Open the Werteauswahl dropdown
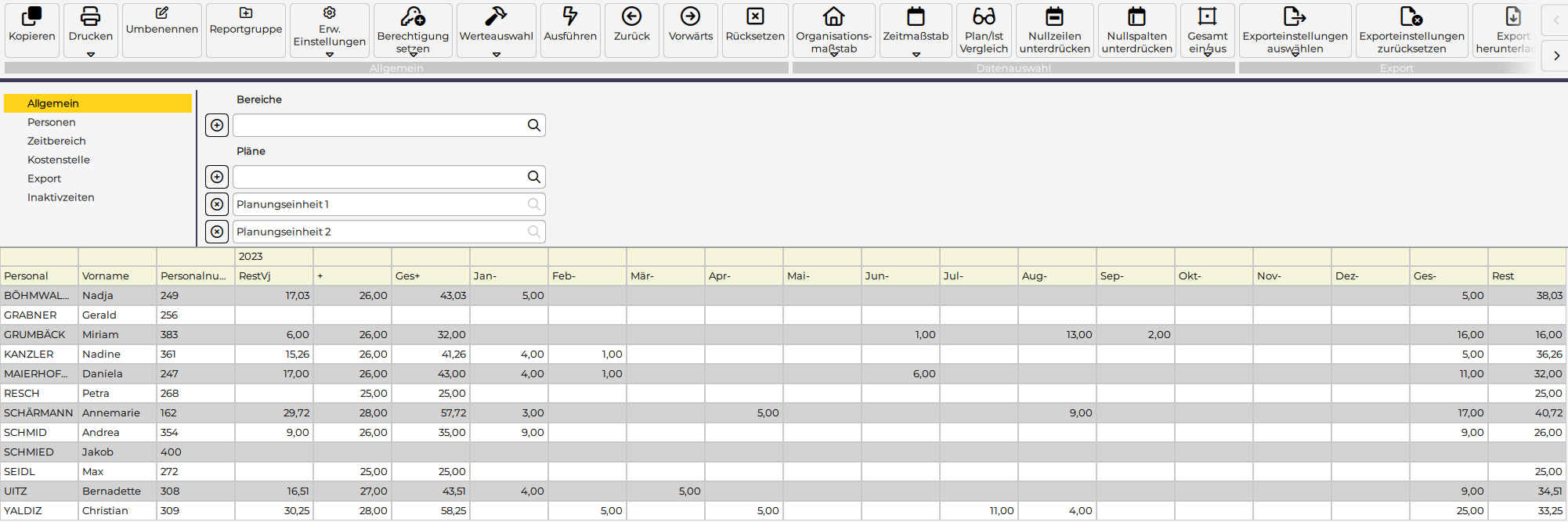The height and width of the screenshot is (522, 1568). [497, 55]
